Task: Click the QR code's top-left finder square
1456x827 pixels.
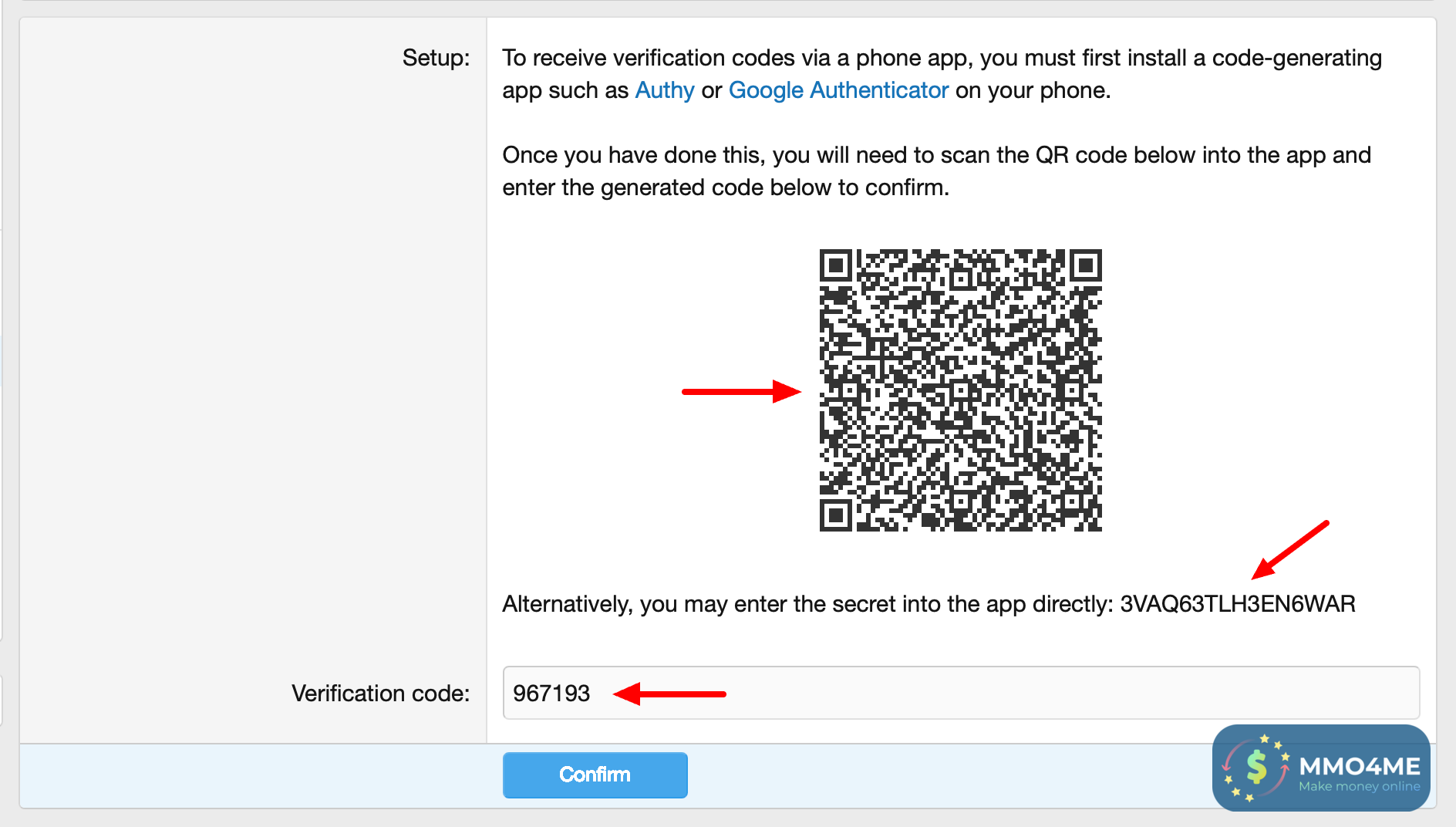Action: (x=835, y=265)
